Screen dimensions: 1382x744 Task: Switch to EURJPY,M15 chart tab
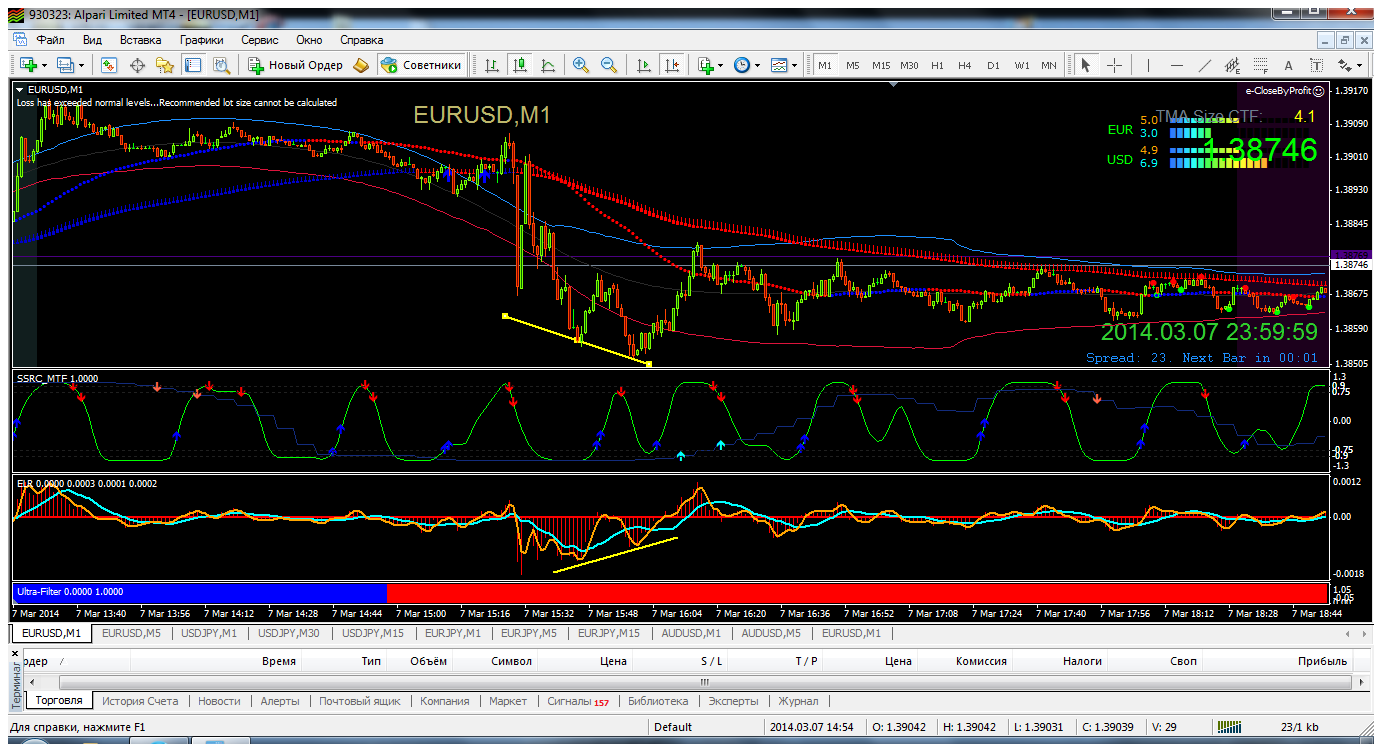pyautogui.click(x=609, y=633)
